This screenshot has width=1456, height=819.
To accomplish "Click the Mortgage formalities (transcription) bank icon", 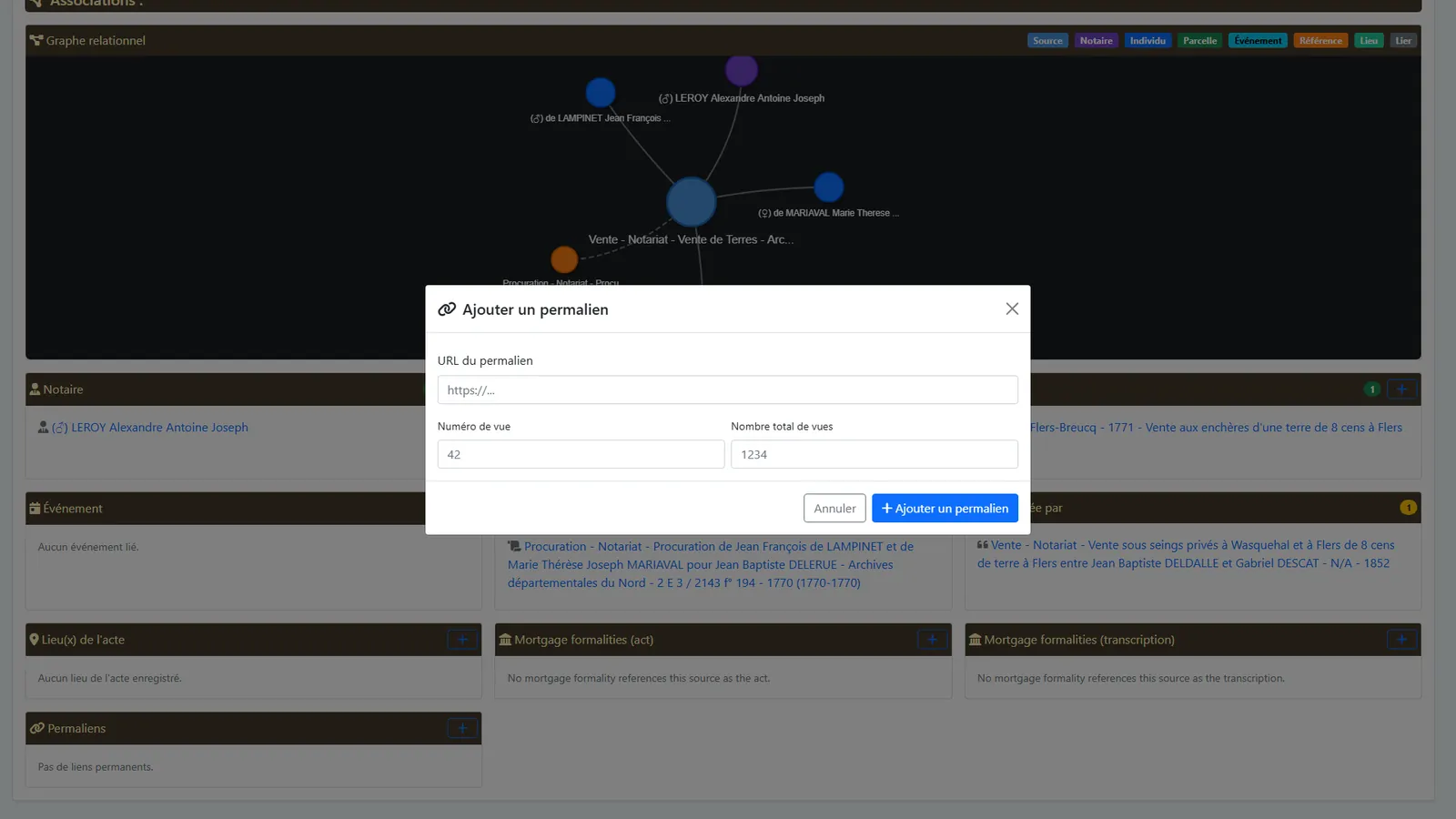I will tap(975, 640).
